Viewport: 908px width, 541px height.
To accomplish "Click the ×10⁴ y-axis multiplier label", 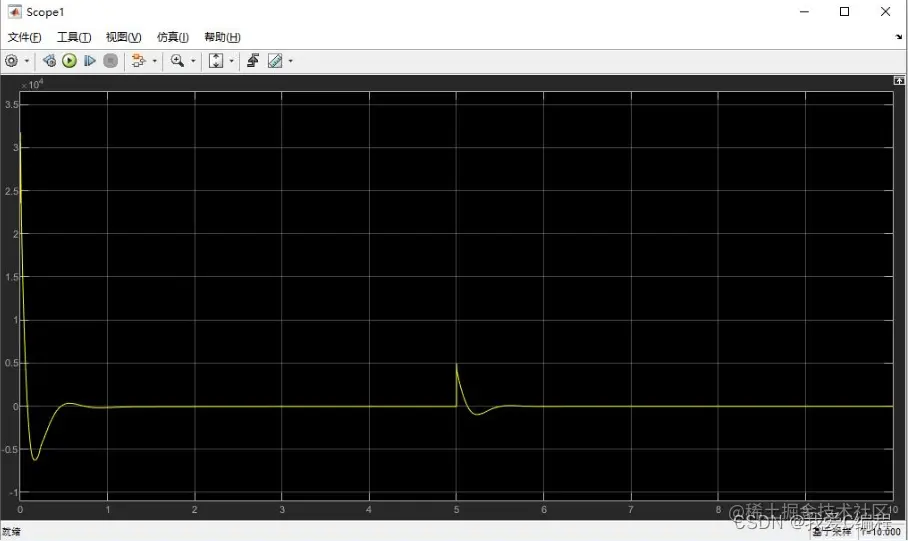I will 32,85.
